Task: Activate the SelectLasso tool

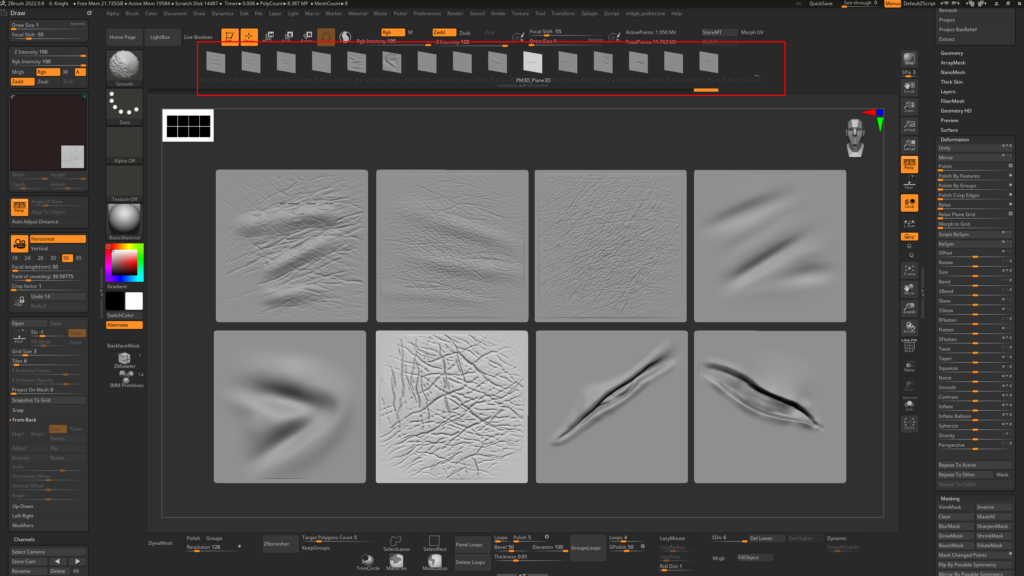Action: click(x=396, y=543)
